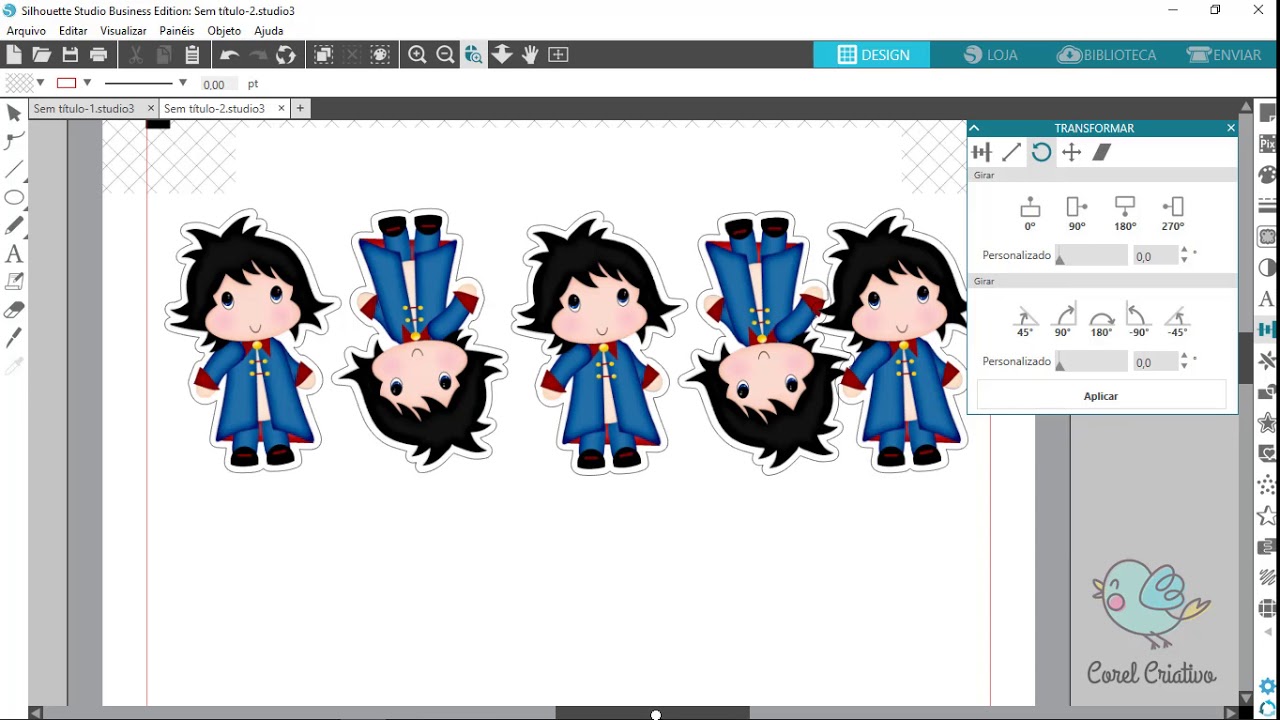1280x720 pixels.
Task: Set rotation to 180° preset
Action: 1125,213
